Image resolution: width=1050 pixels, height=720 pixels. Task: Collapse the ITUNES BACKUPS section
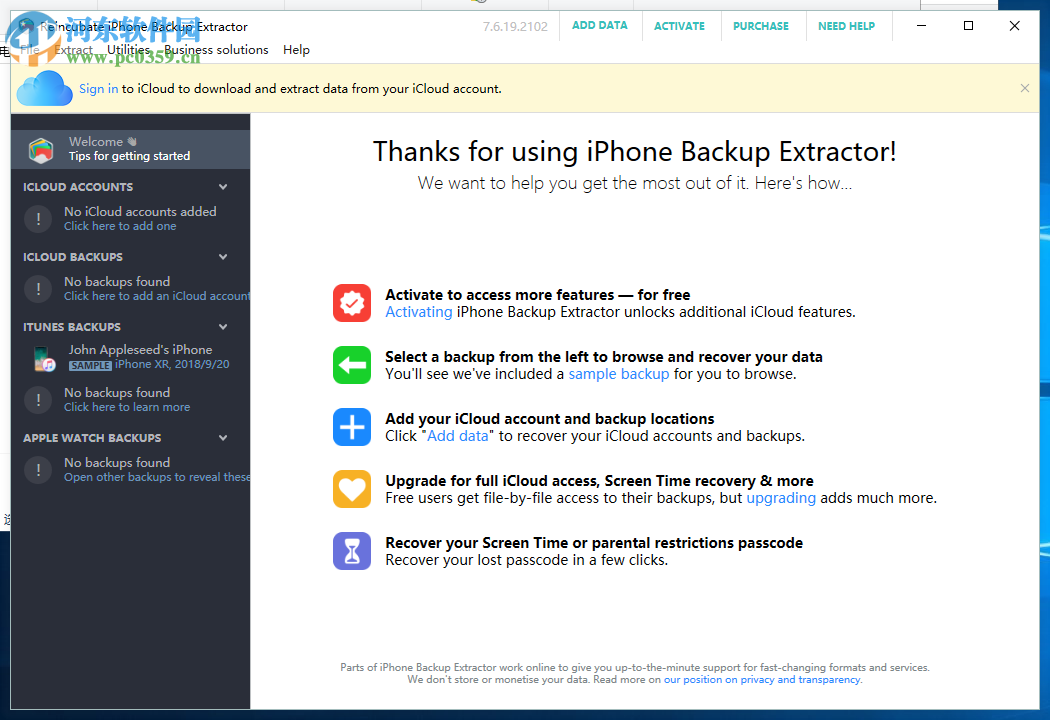[223, 326]
